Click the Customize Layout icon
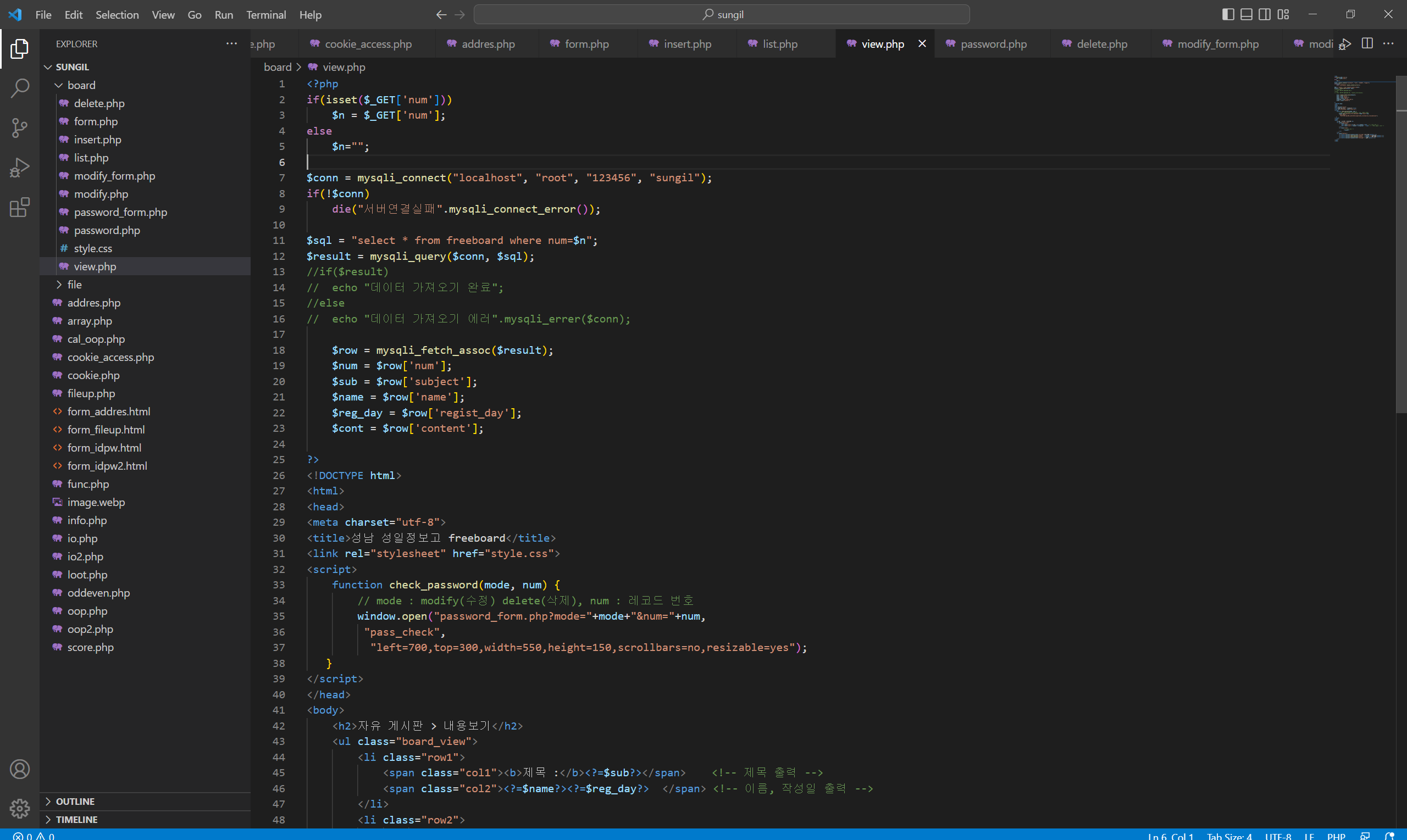The width and height of the screenshot is (1407, 840). tap(1283, 15)
